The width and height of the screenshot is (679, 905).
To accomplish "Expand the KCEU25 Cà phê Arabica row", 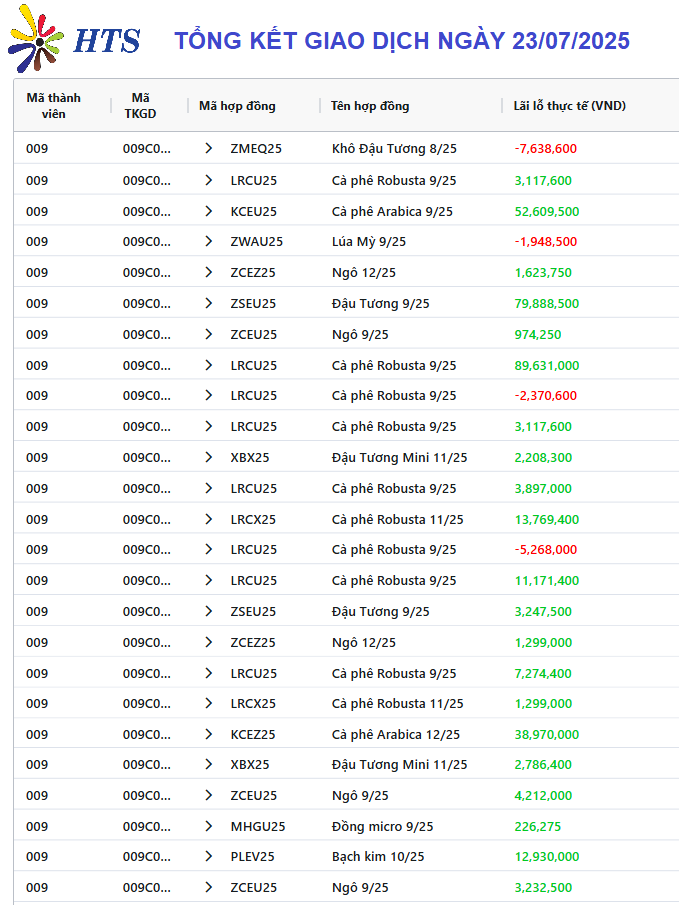I will click(208, 211).
